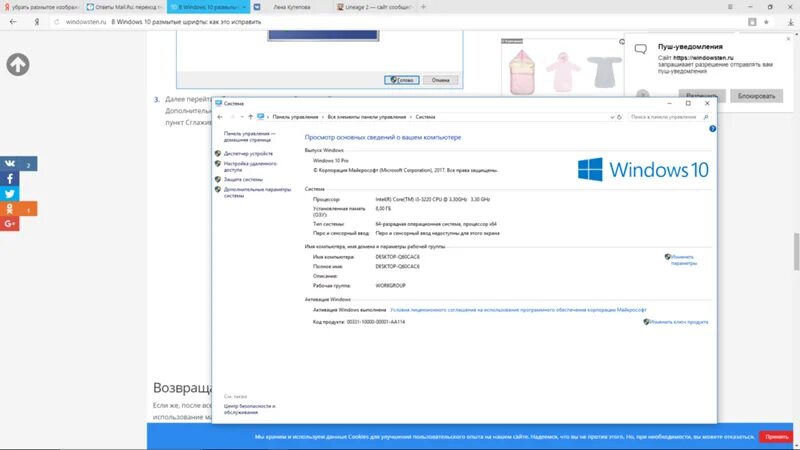Screen dimensions: 800x450
Task: Click the page vertical scrollbar thumb
Action: pos(796,252)
